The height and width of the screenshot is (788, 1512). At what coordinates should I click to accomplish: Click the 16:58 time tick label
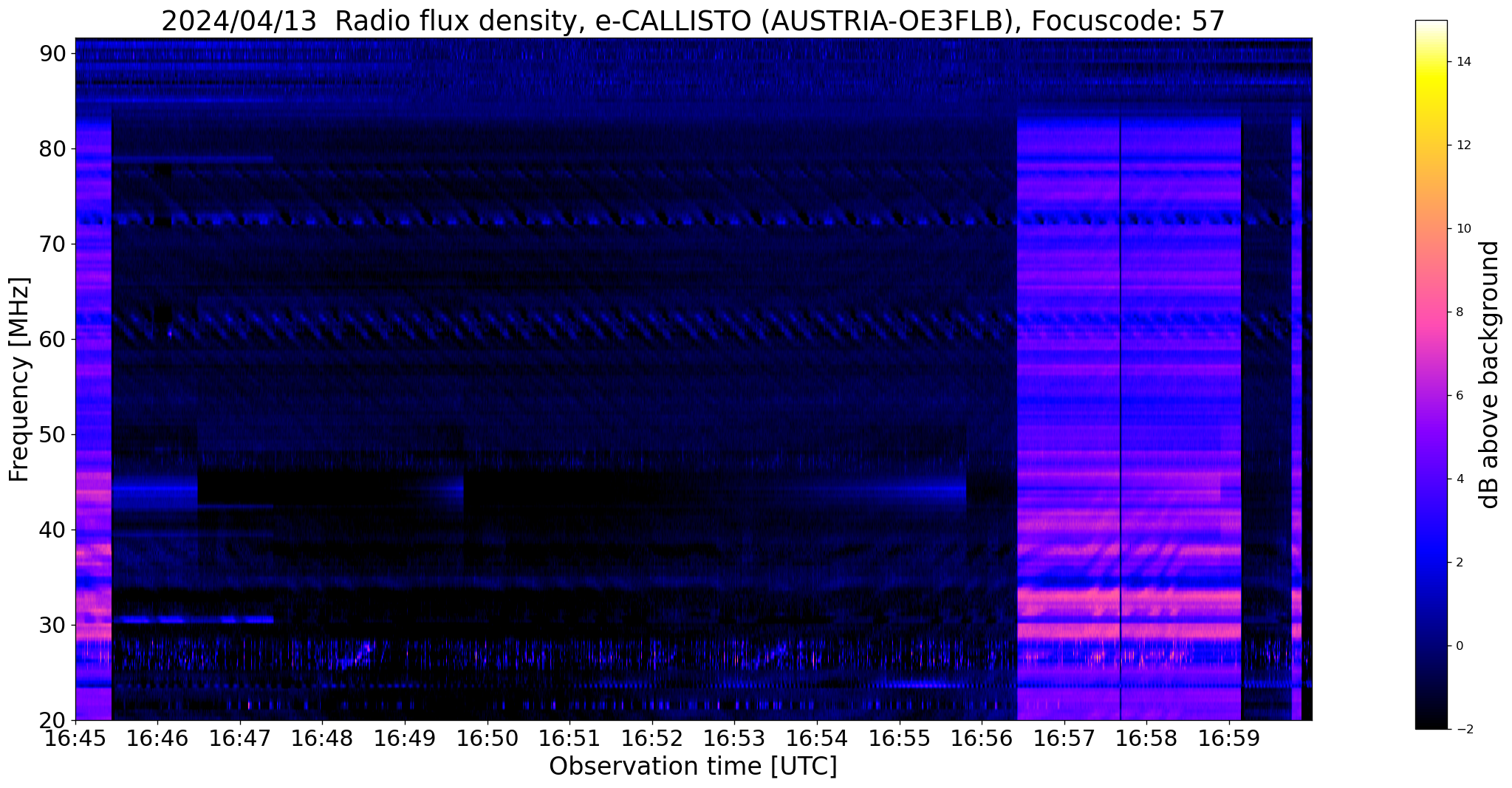point(1146,739)
